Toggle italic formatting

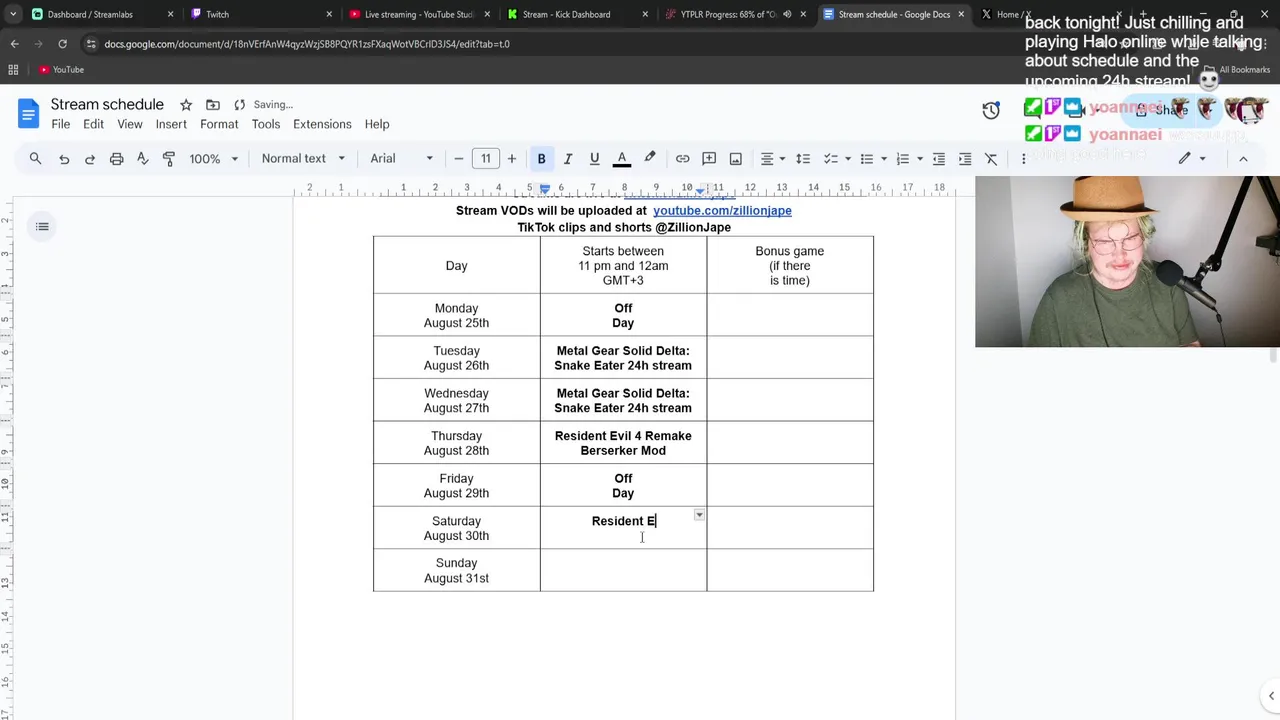coord(568,158)
